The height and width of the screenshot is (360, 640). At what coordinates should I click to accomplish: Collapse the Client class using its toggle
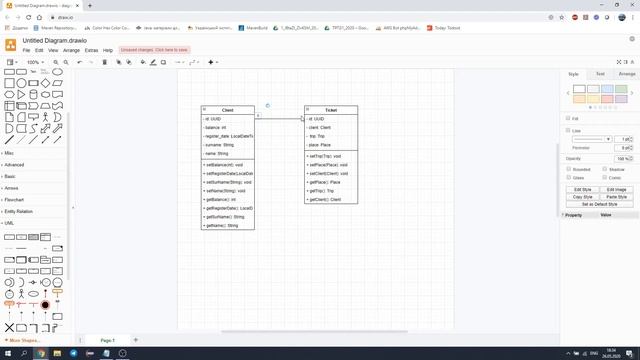point(204,109)
